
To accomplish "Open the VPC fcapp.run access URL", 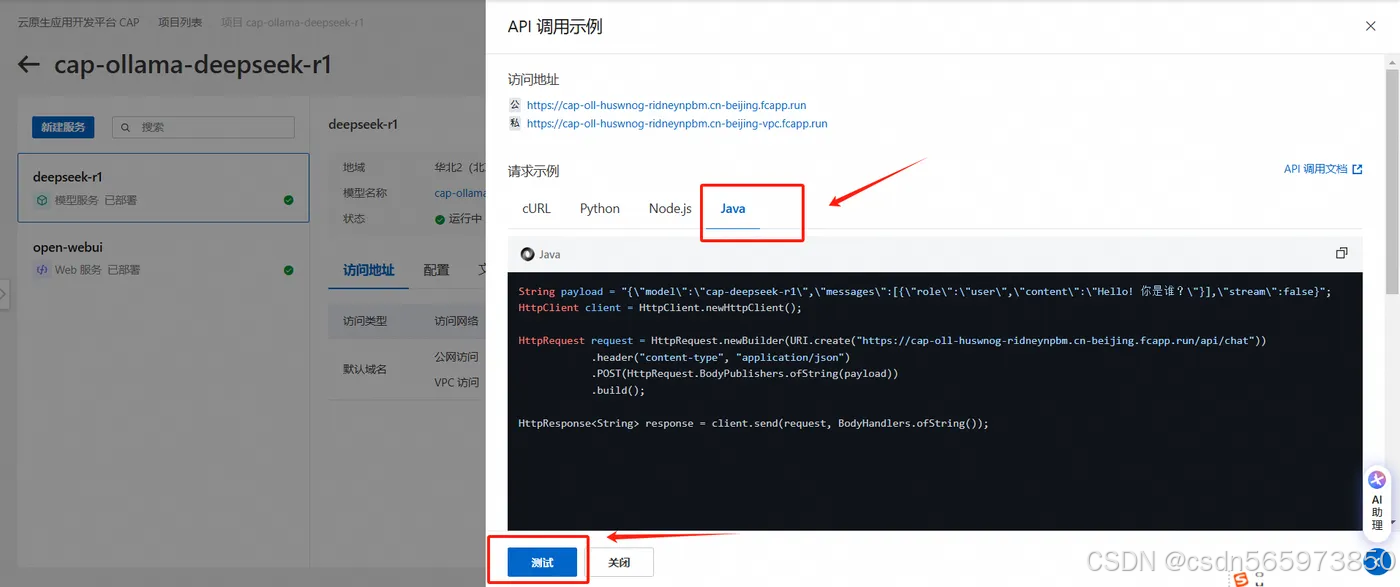I will pos(677,124).
